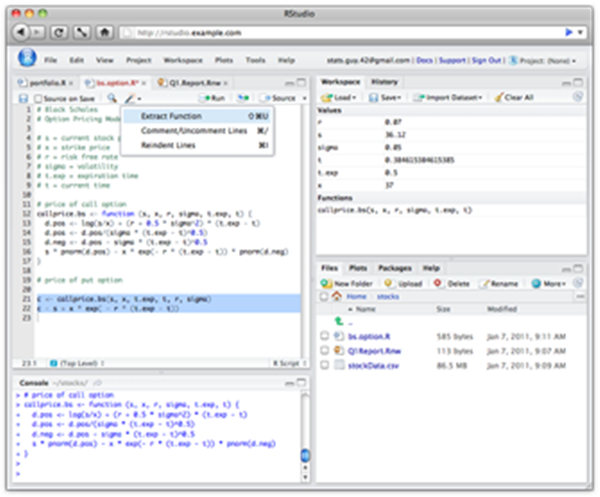This screenshot has width=600, height=497.
Task: Click the callprice.bs function entry
Action: click(x=395, y=210)
